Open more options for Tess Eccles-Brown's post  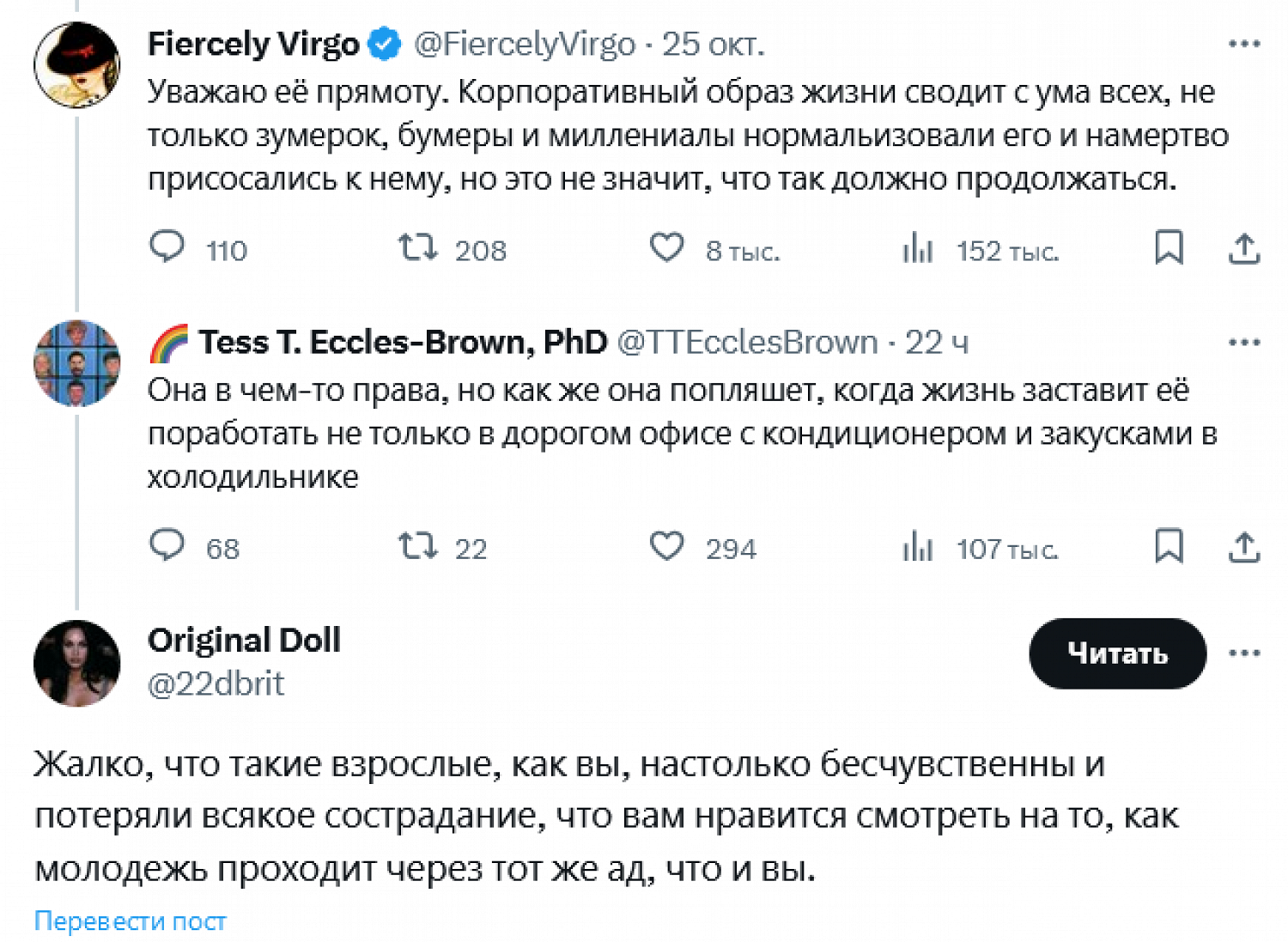[x=1243, y=342]
